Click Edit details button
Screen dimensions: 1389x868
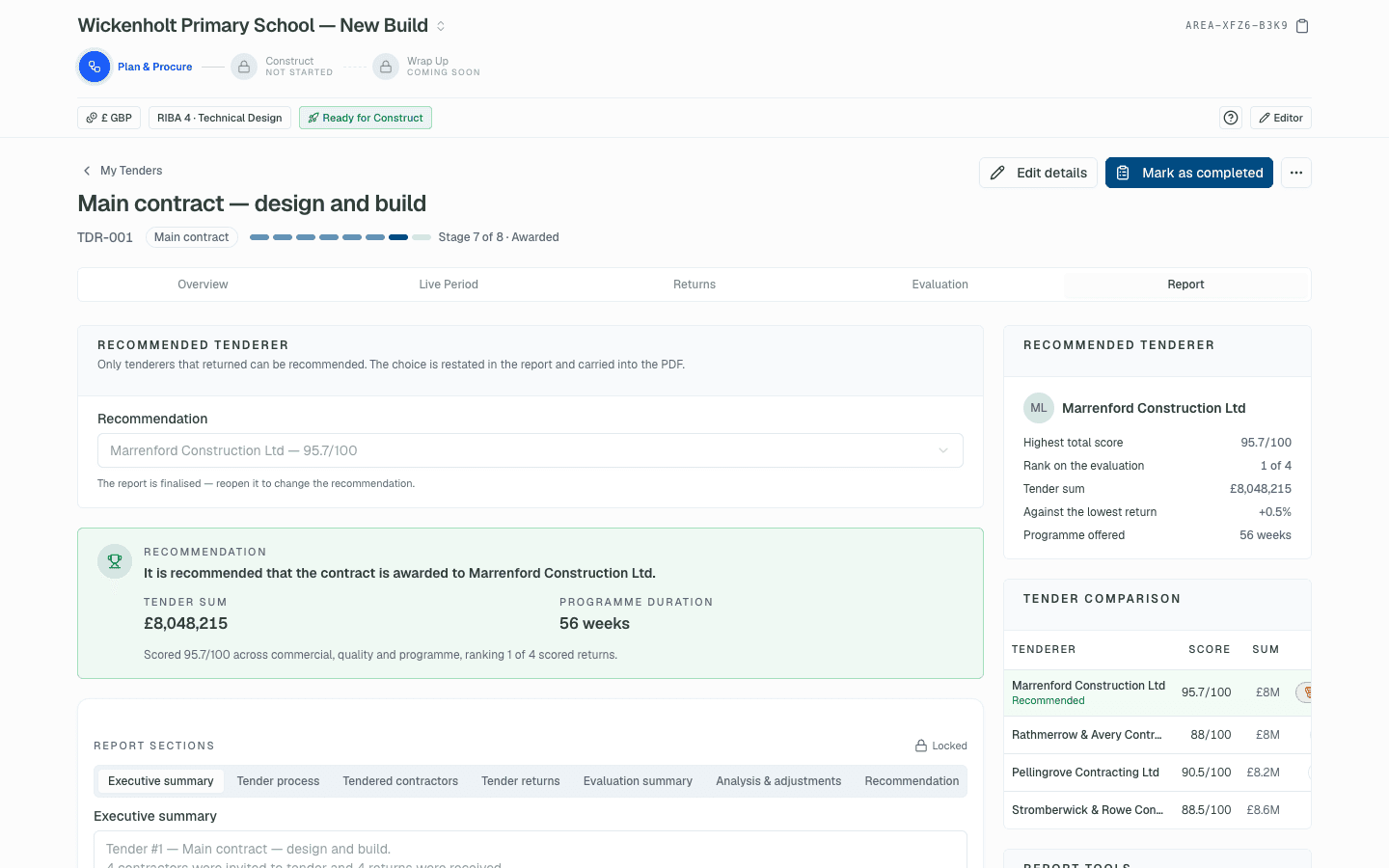1038,173
